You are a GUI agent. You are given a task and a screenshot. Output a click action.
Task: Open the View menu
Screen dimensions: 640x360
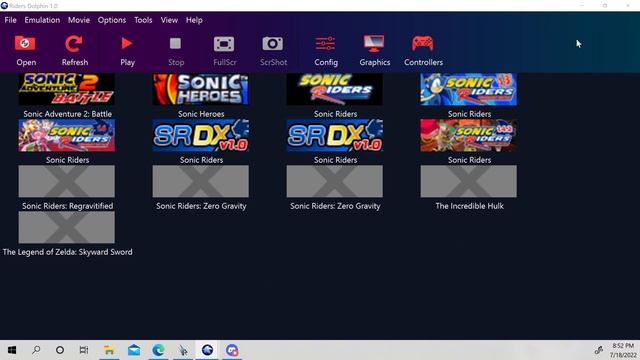coord(169,20)
